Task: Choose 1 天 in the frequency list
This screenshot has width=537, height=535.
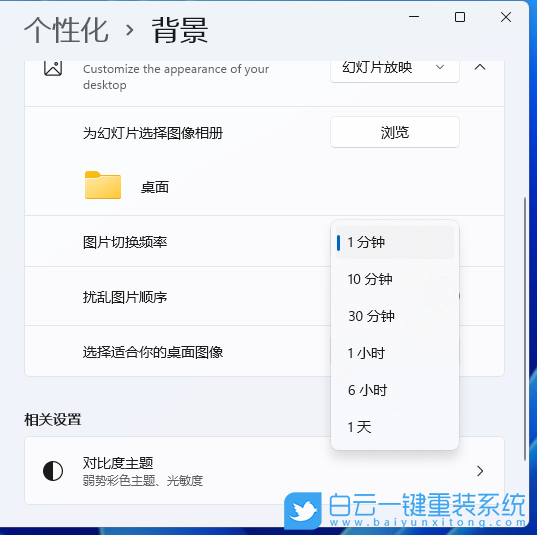Action: coord(395,427)
